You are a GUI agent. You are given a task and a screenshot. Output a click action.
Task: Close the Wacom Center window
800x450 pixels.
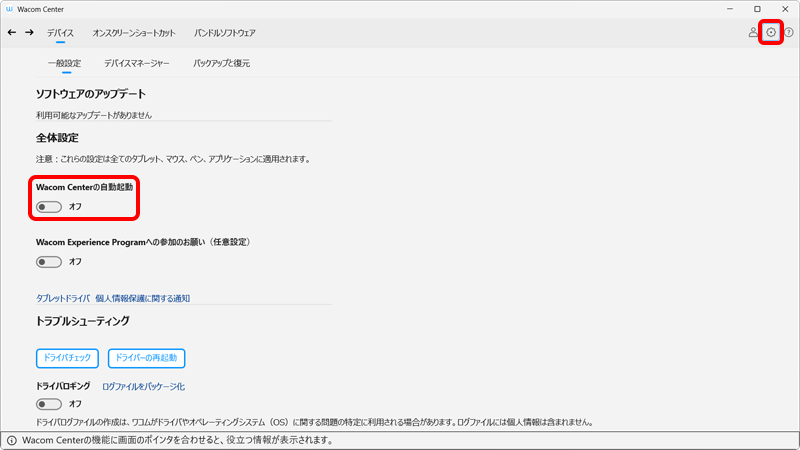click(785, 9)
